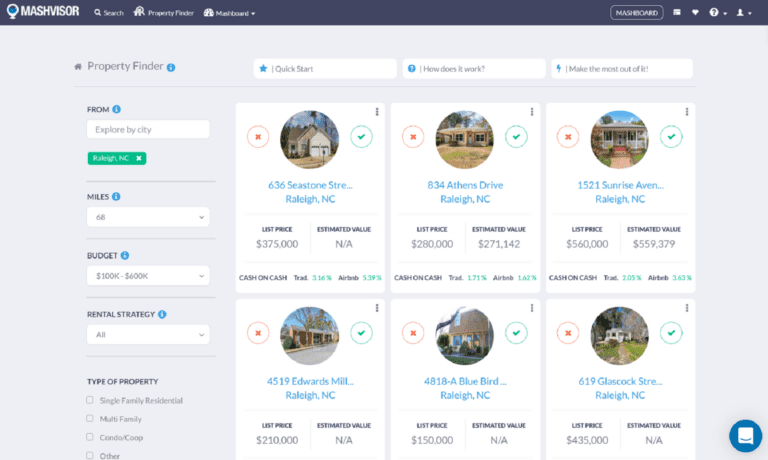768x460 pixels.
Task: Enable the Multi Family checkbox
Action: pos(90,418)
